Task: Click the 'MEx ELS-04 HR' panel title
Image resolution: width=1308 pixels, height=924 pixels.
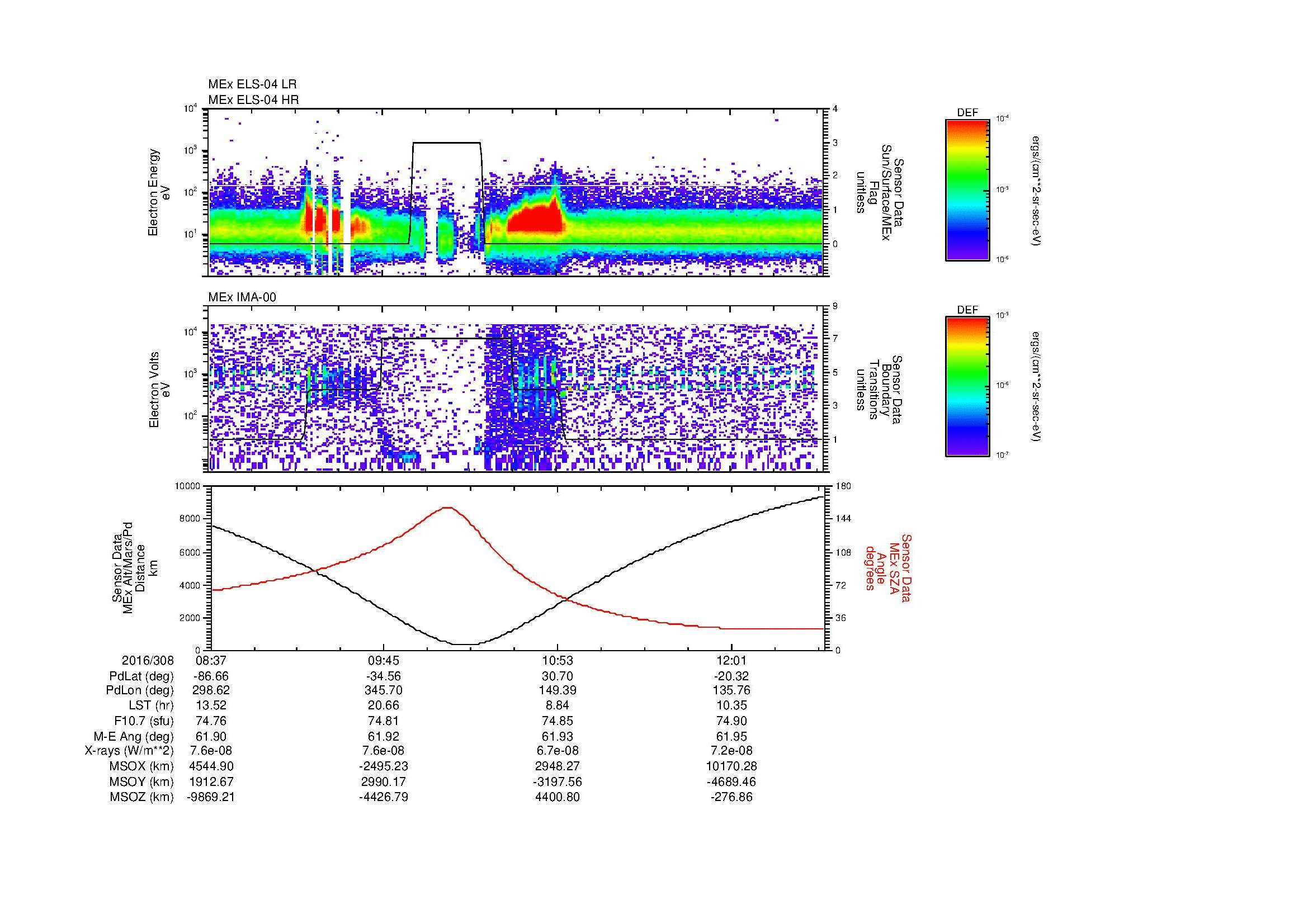Action: pyautogui.click(x=253, y=100)
